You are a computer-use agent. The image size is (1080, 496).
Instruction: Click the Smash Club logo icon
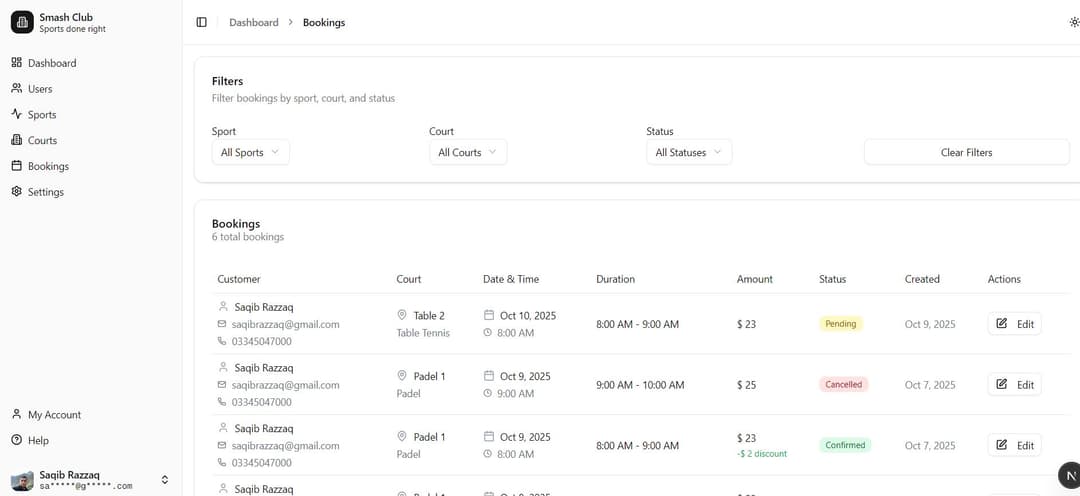coord(22,22)
